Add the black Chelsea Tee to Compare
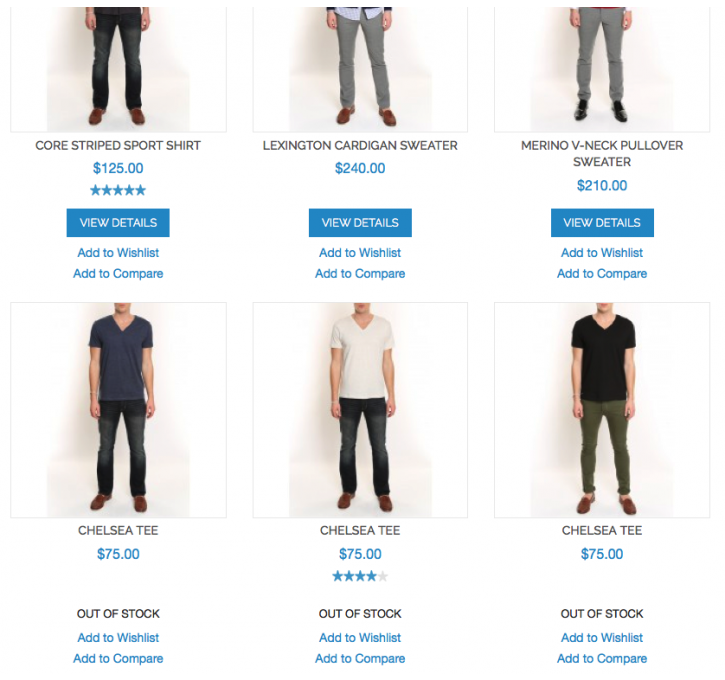The height and width of the screenshot is (680, 725). pos(602,659)
